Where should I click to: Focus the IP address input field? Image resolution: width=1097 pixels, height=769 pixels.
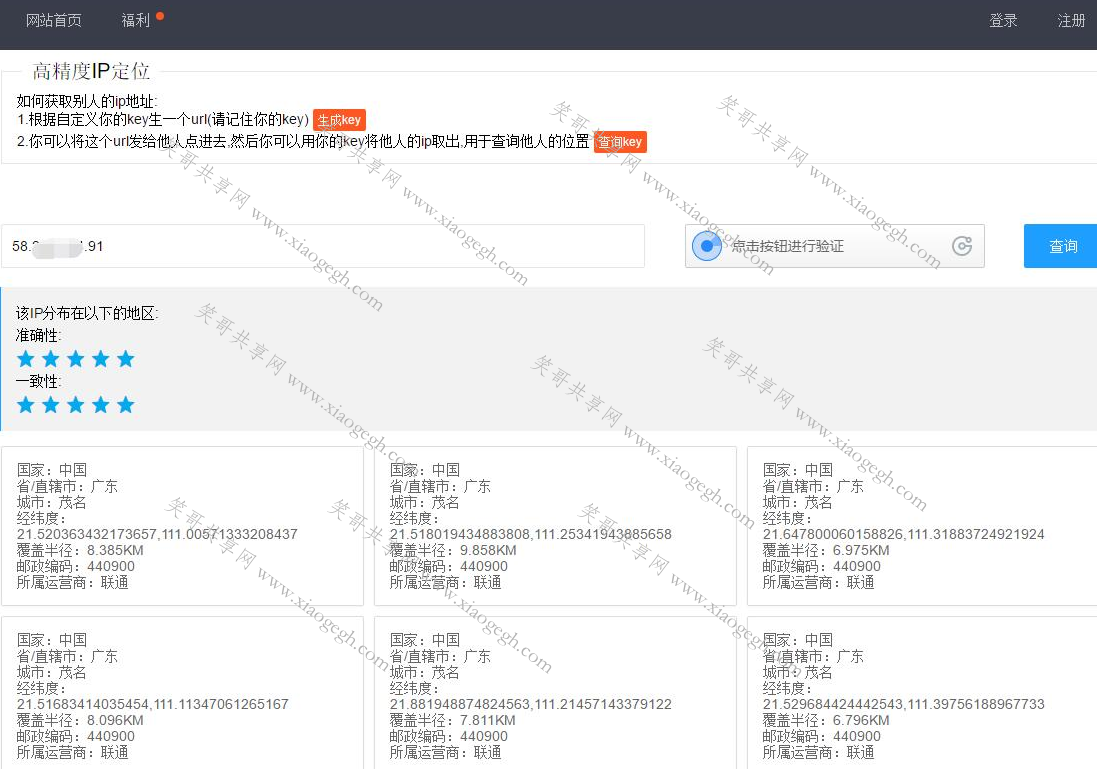pos(323,246)
